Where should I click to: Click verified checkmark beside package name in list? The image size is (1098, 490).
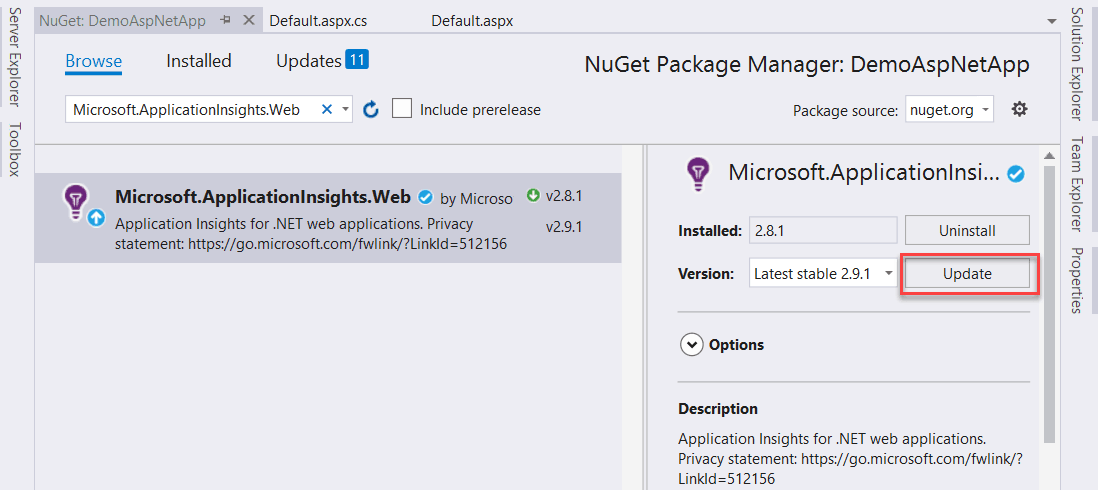point(425,198)
